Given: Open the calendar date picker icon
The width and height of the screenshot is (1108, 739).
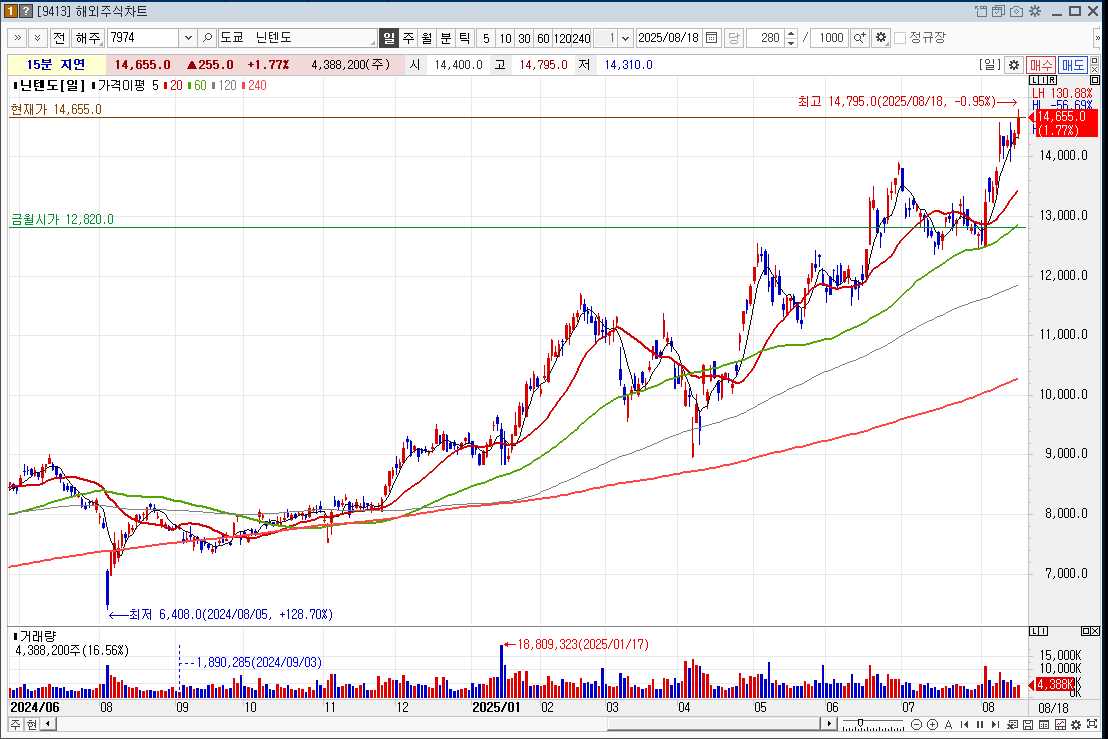Looking at the screenshot, I should 711,38.
